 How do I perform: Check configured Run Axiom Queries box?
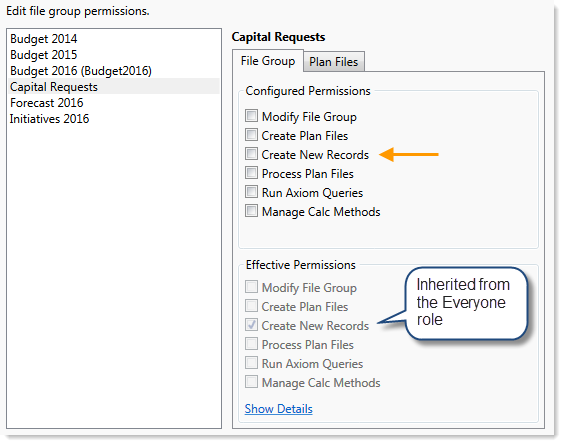(x=251, y=192)
